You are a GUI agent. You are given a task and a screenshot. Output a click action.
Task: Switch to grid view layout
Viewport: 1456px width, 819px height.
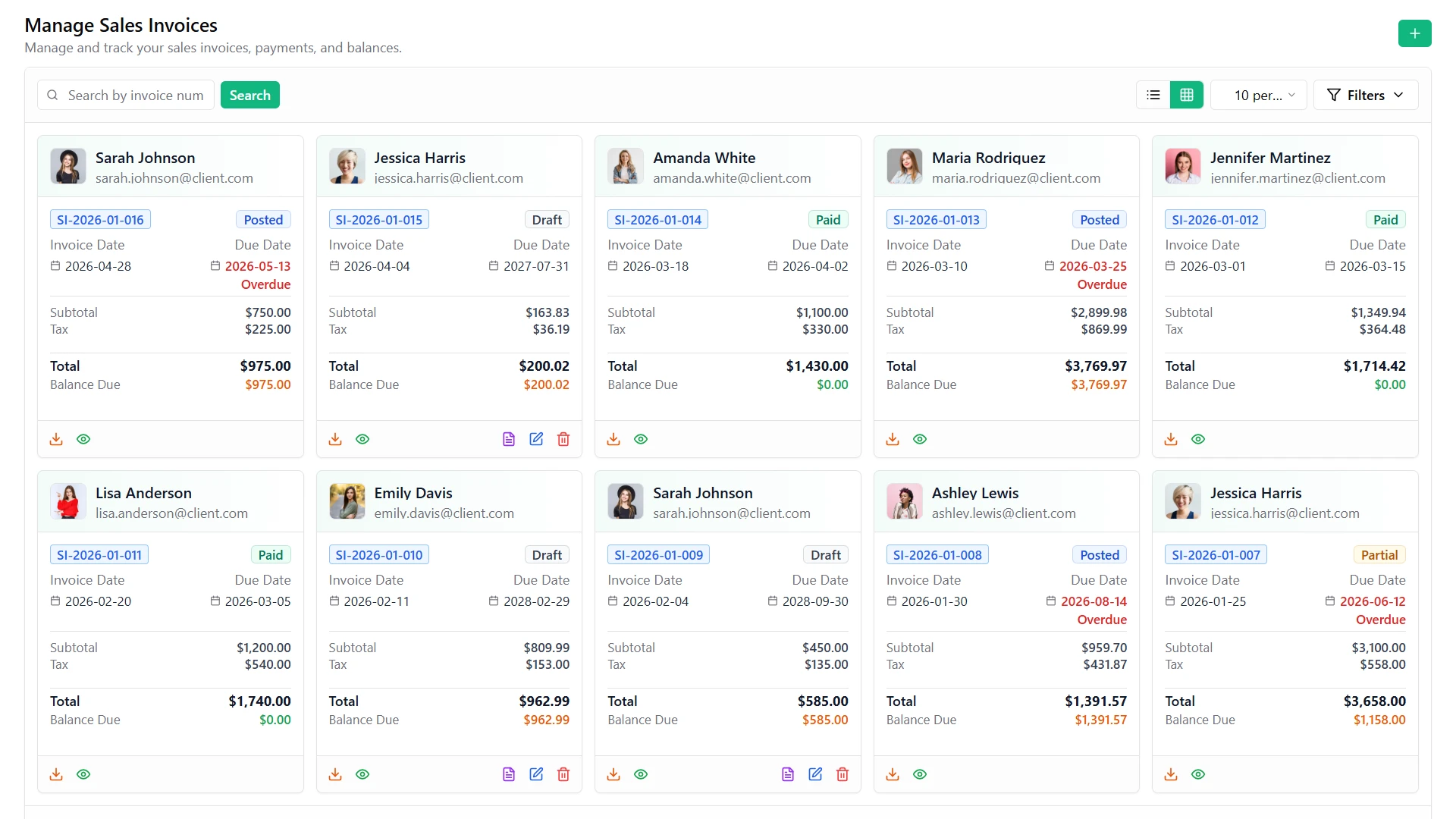click(x=1187, y=95)
